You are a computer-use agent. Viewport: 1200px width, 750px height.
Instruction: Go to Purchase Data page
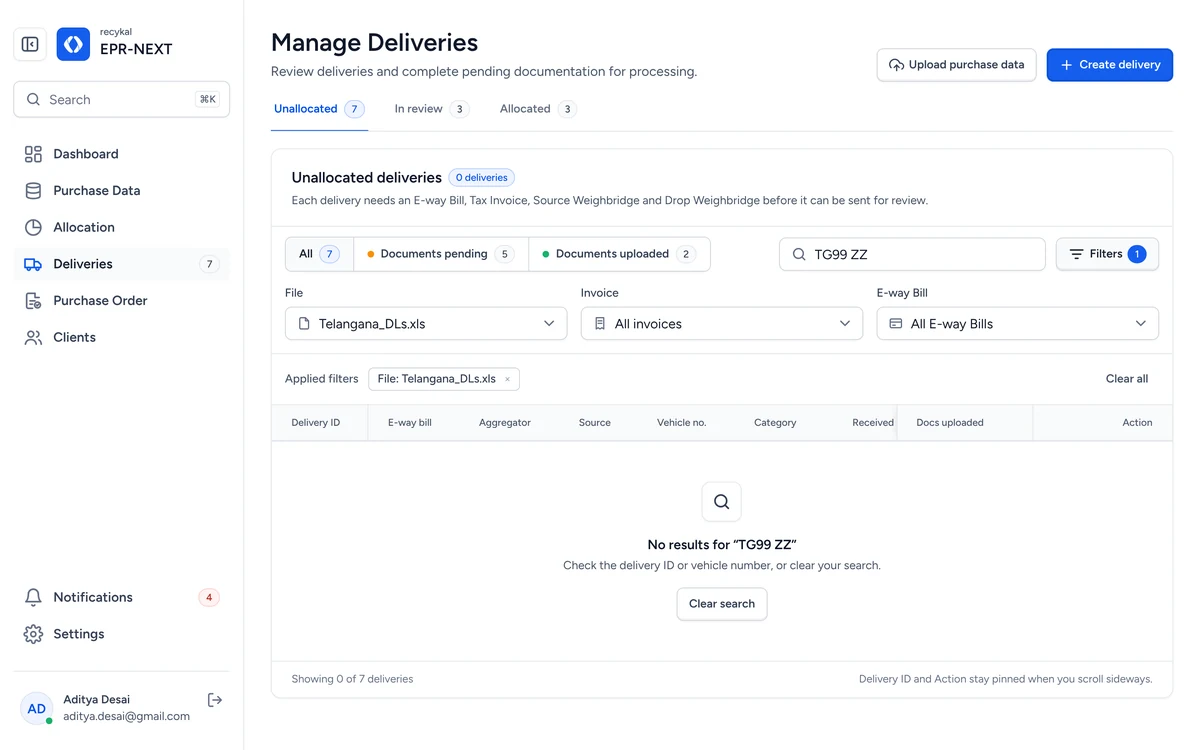coord(122,191)
